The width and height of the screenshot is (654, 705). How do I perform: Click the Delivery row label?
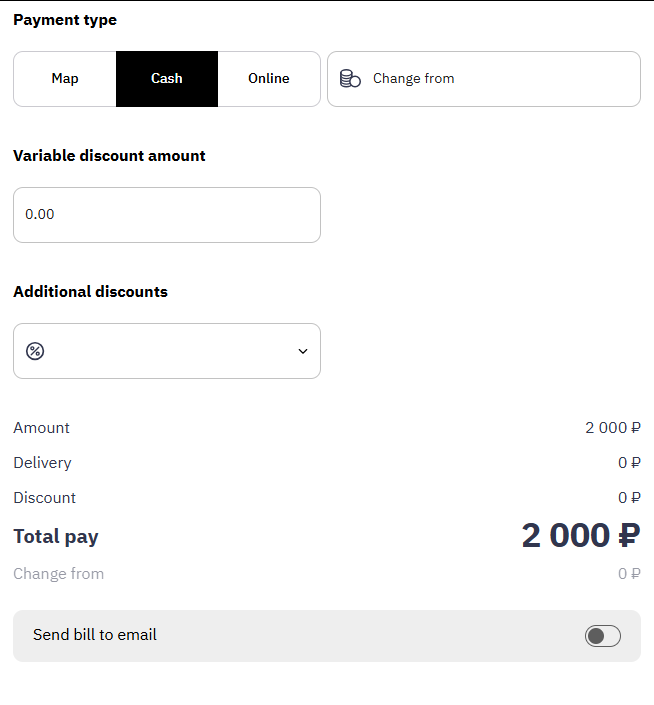point(42,463)
